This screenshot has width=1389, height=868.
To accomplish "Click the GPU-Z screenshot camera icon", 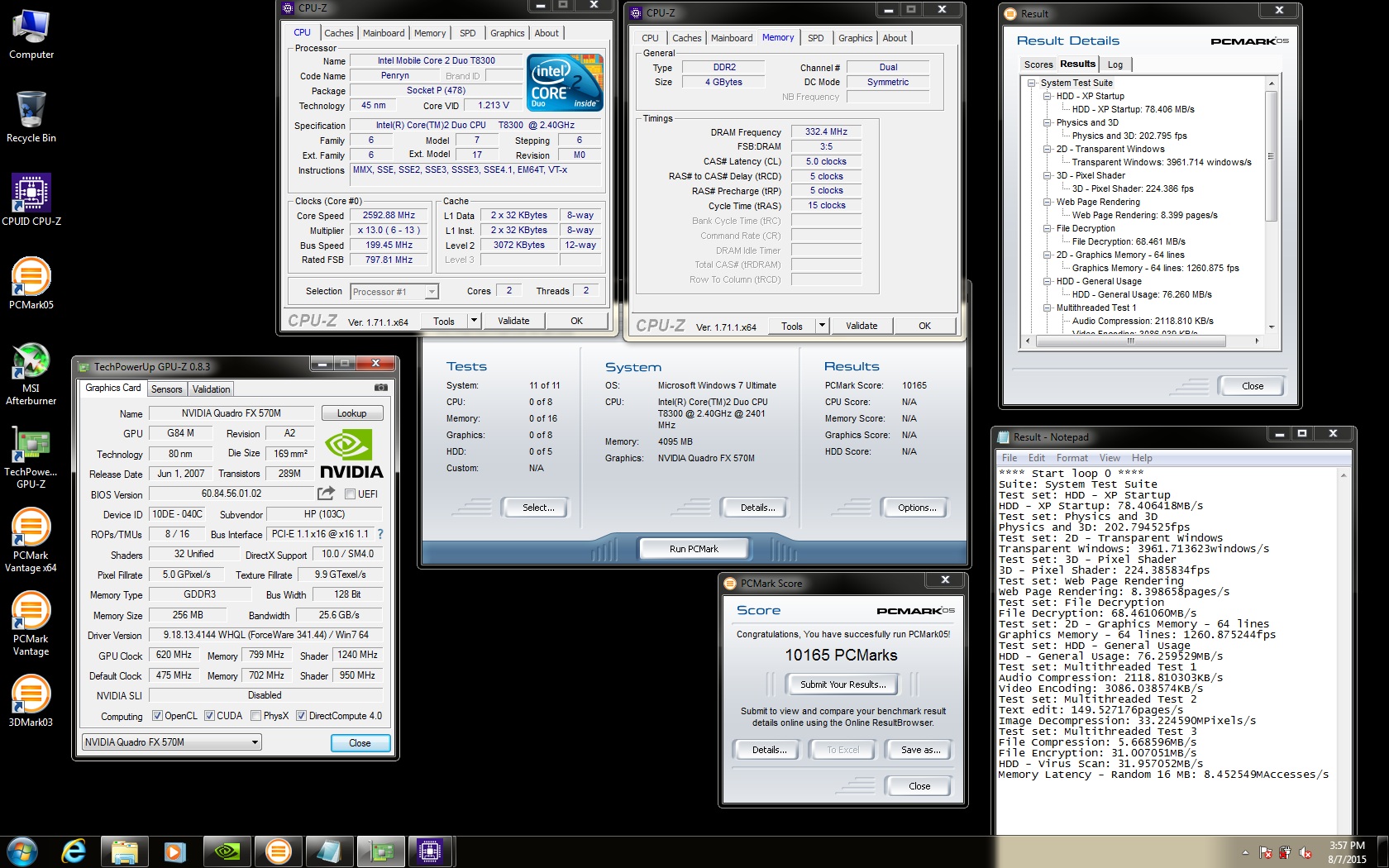I will (380, 388).
